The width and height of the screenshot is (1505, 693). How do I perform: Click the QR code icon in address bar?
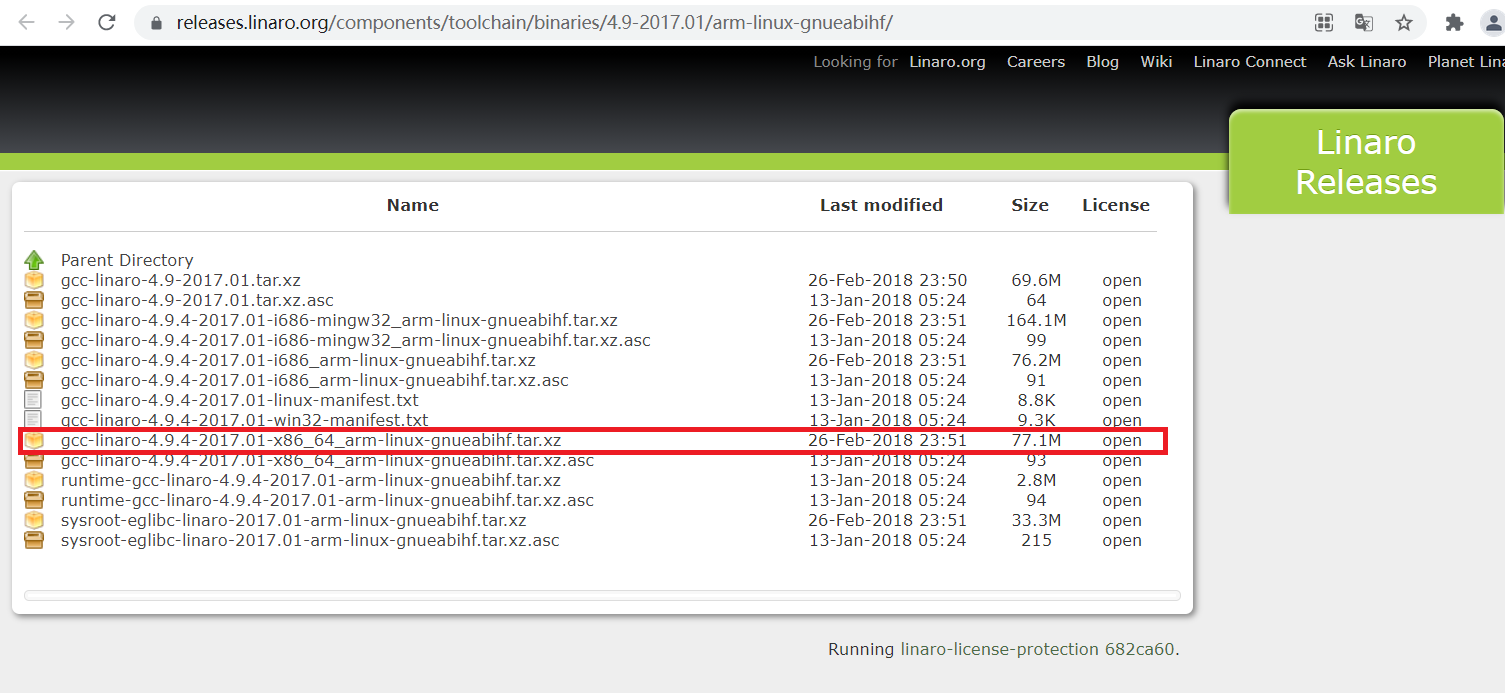tap(1324, 22)
